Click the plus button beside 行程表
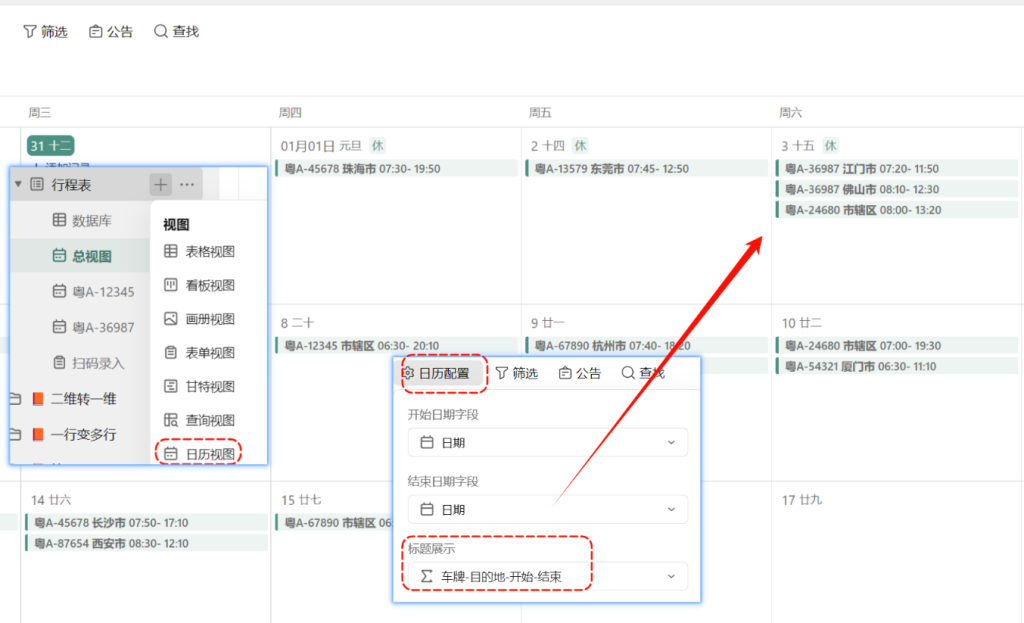This screenshot has width=1024, height=623. coord(160,185)
